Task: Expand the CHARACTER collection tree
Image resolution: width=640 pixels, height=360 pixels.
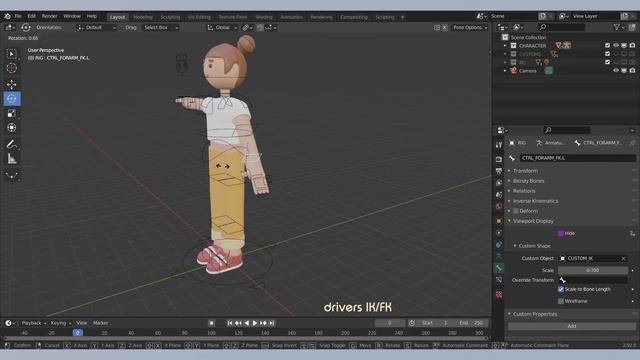Action: pyautogui.click(x=505, y=46)
